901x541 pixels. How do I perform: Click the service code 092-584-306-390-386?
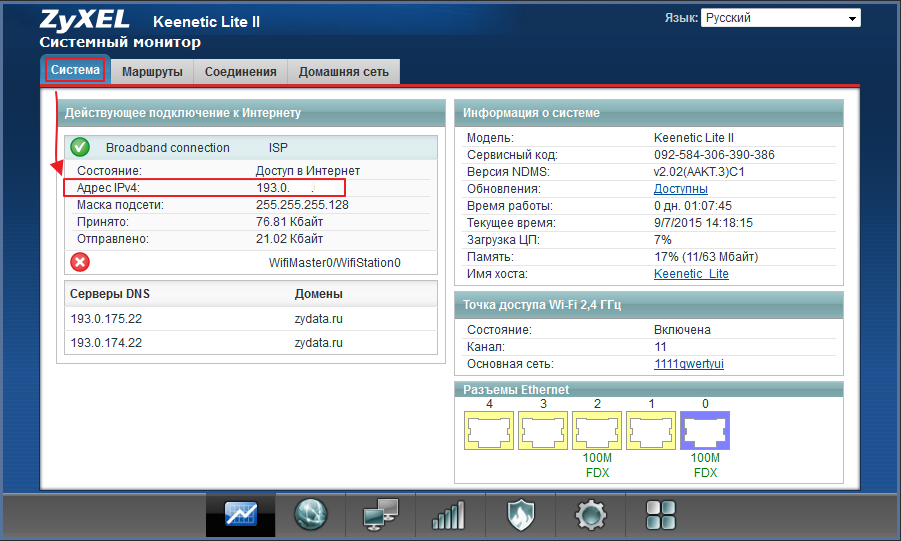[714, 155]
